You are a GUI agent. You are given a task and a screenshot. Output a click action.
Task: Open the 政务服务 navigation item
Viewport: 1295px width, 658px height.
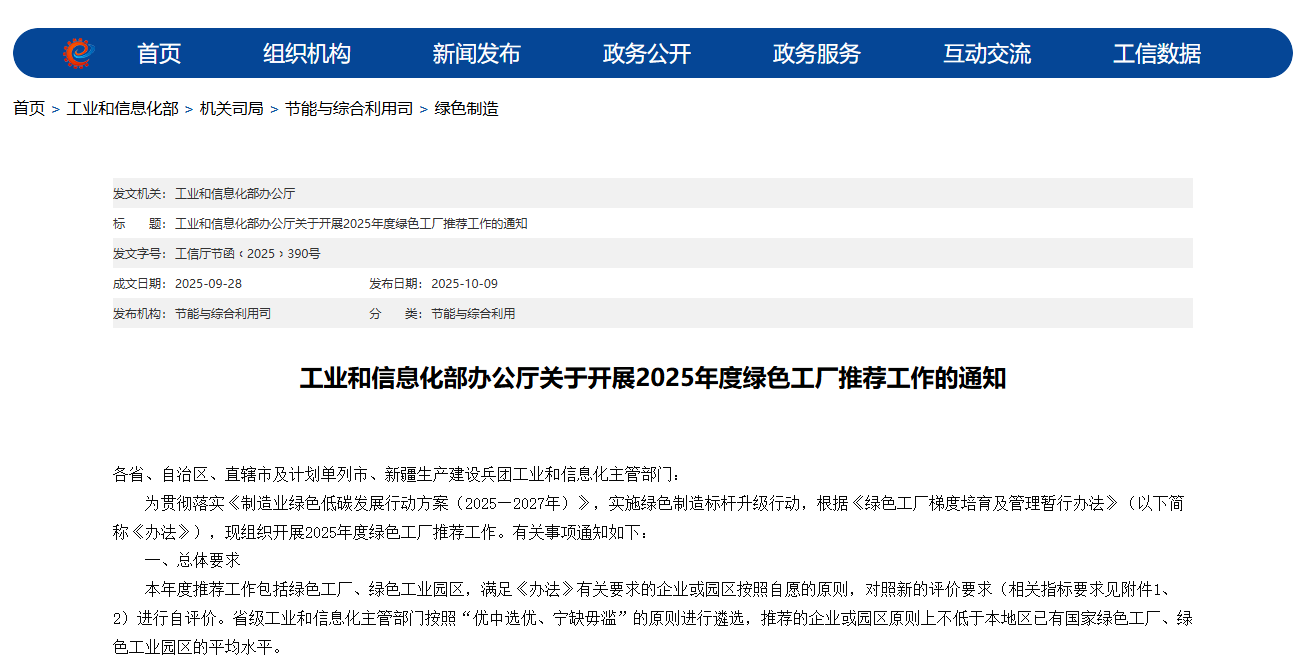coord(817,54)
